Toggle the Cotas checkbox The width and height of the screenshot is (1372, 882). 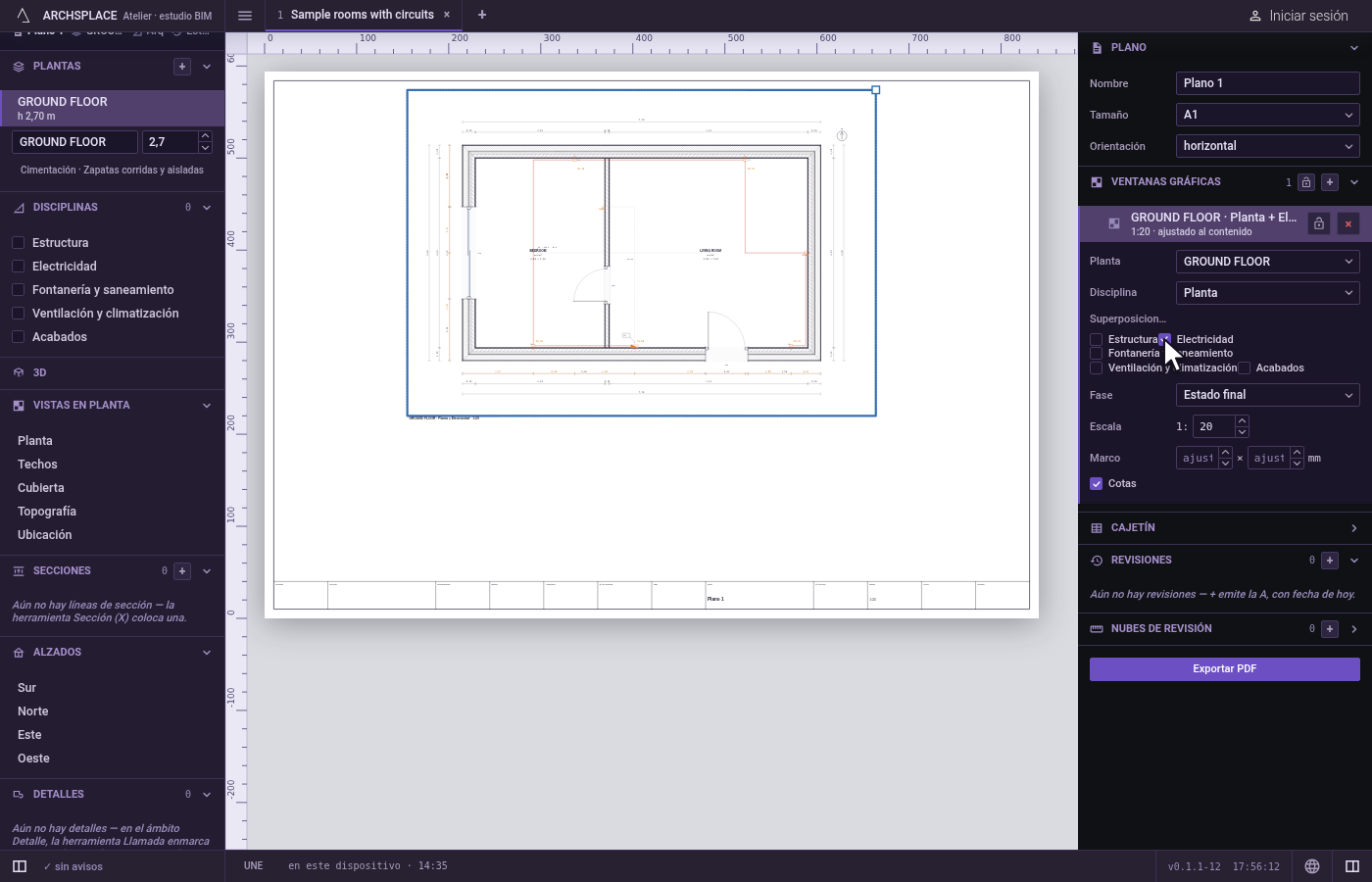click(1097, 484)
